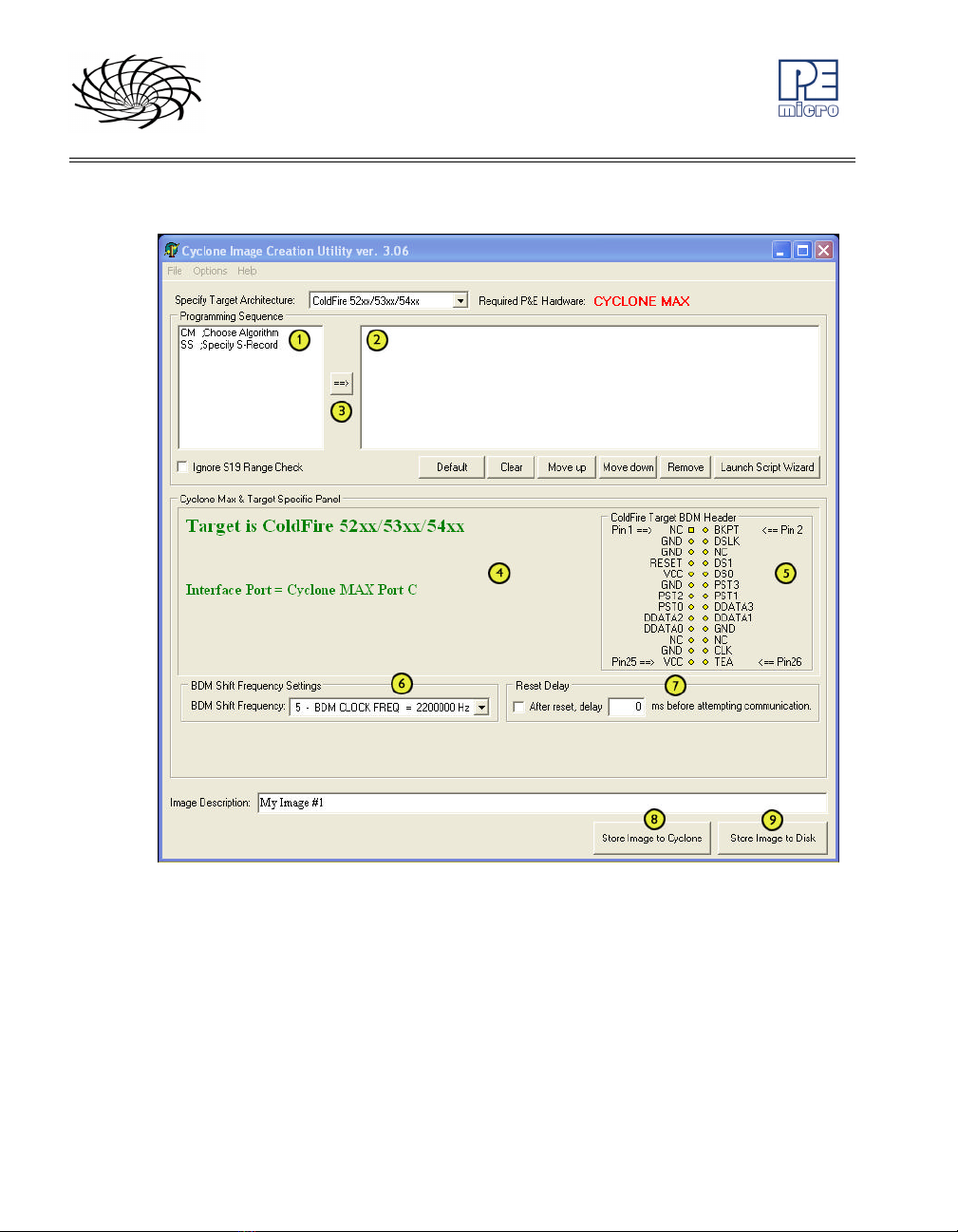Click the Cyclone app icon in the title bar

(x=172, y=251)
